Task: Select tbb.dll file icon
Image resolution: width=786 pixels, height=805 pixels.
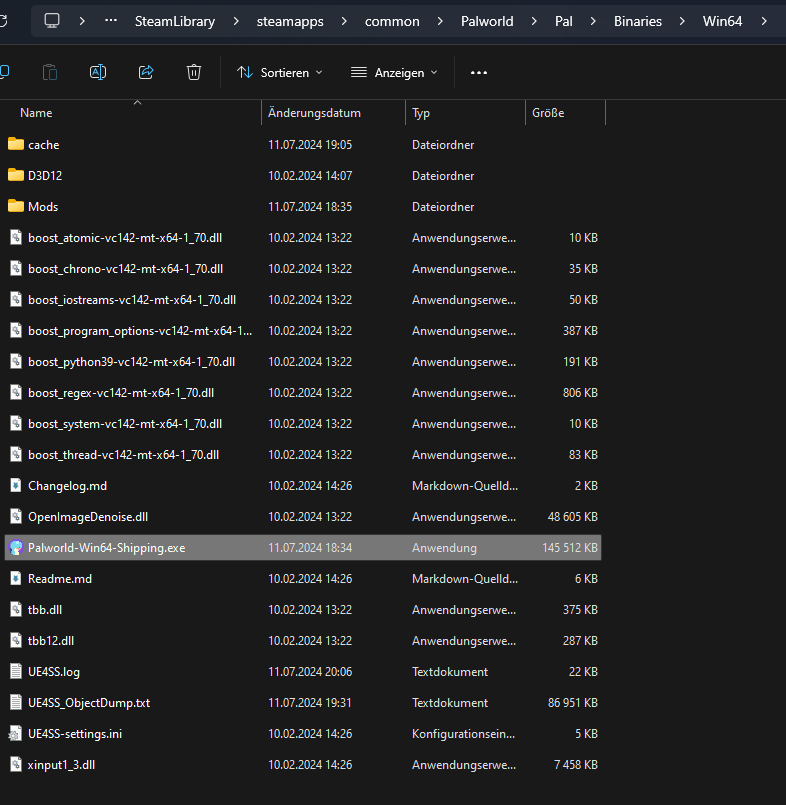Action: [16, 609]
